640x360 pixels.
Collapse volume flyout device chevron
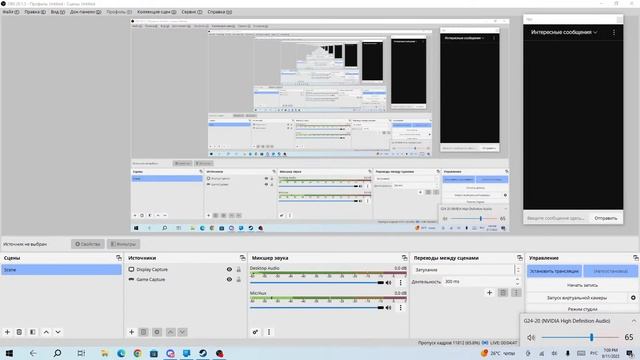tap(634, 321)
